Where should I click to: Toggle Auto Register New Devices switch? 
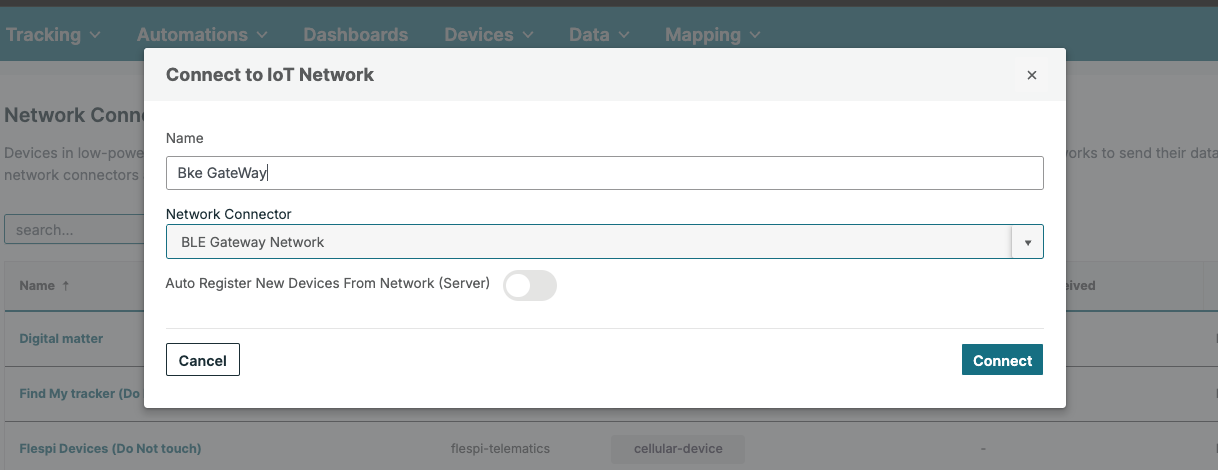529,285
